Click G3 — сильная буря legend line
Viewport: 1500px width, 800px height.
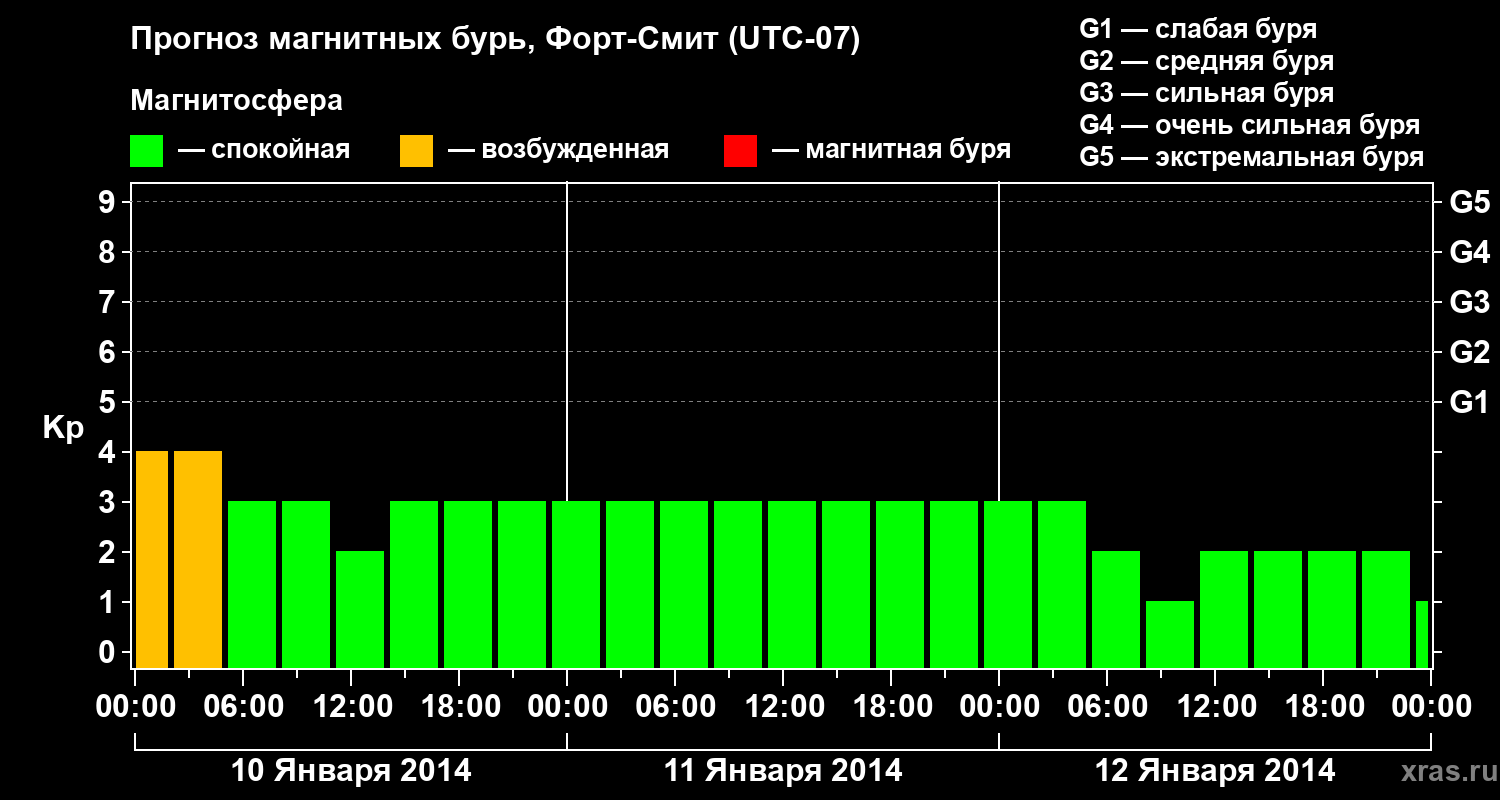1206,93
